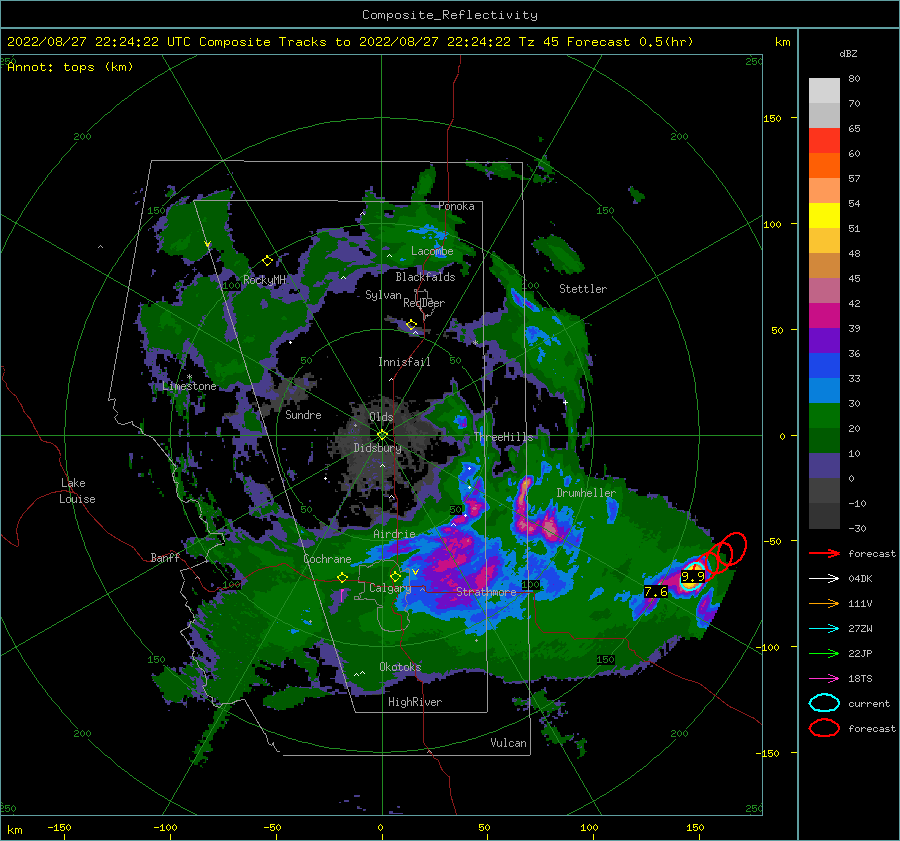Click the Strathmore city label
This screenshot has width=900, height=841.
tap(486, 592)
